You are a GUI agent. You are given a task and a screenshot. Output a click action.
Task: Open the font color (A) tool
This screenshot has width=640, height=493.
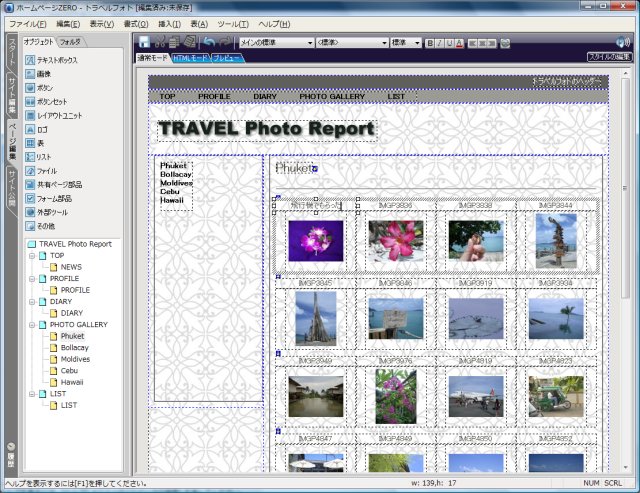[x=459, y=43]
